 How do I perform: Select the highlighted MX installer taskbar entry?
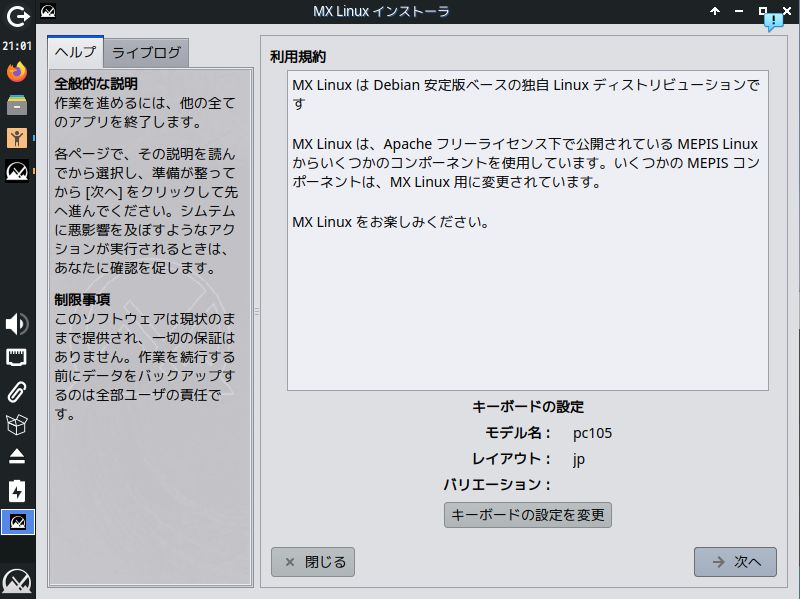click(18, 522)
